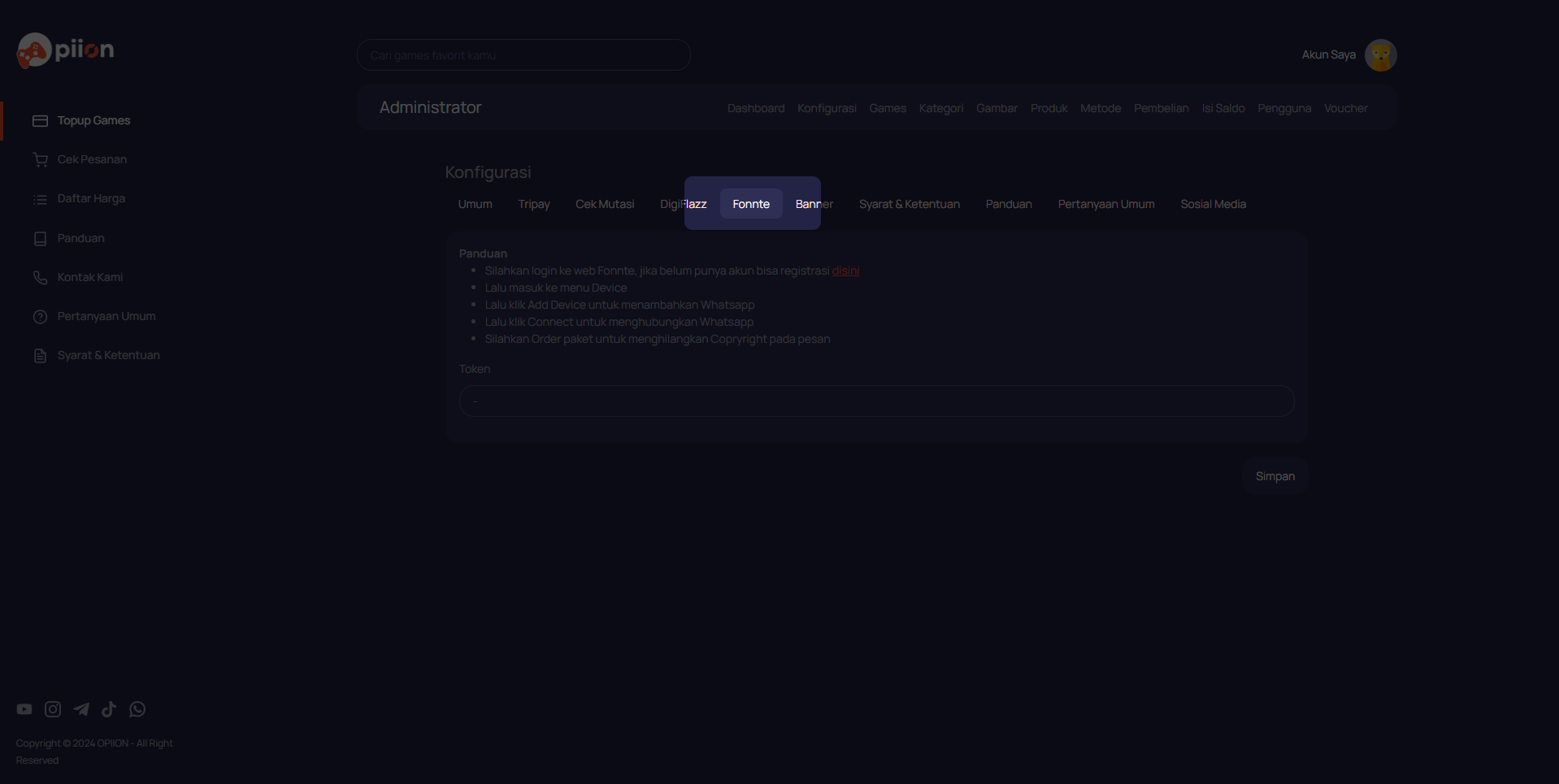Open the TikTok social icon
Screen dimensions: 1559x784
[x=109, y=709]
